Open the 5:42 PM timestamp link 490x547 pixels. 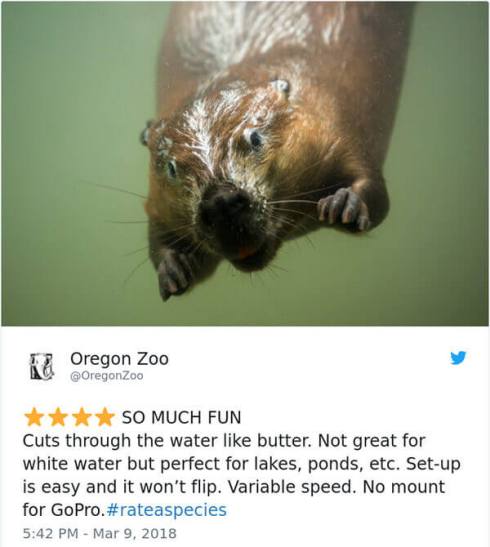coord(50,533)
